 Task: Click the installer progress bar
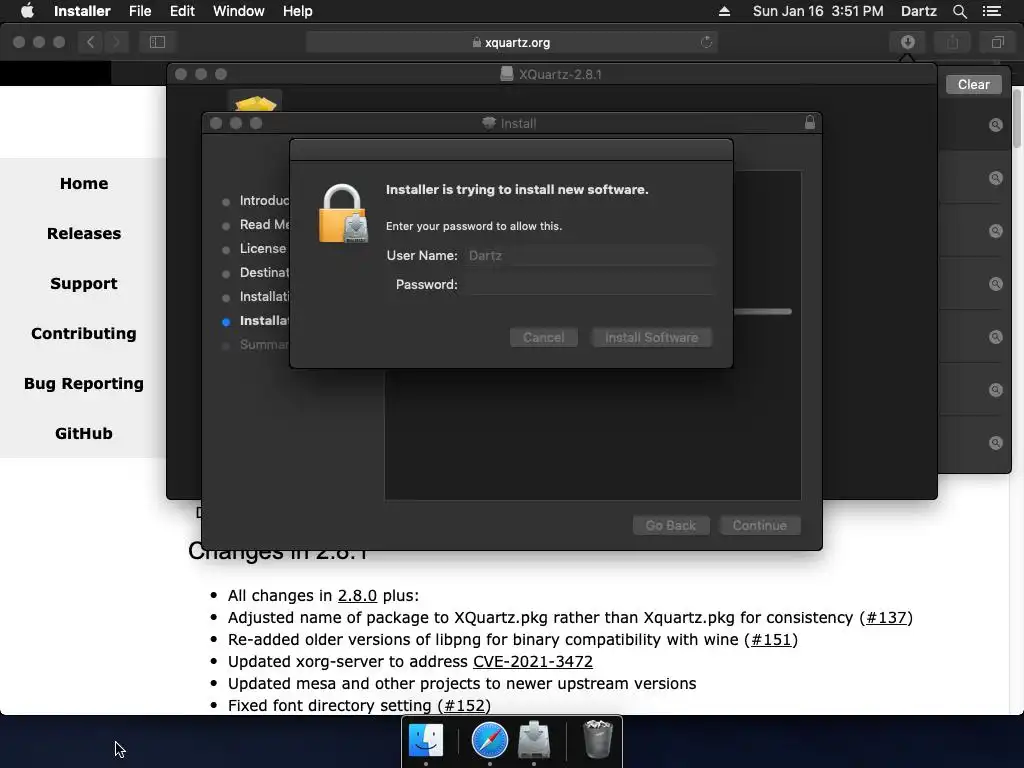pos(762,312)
